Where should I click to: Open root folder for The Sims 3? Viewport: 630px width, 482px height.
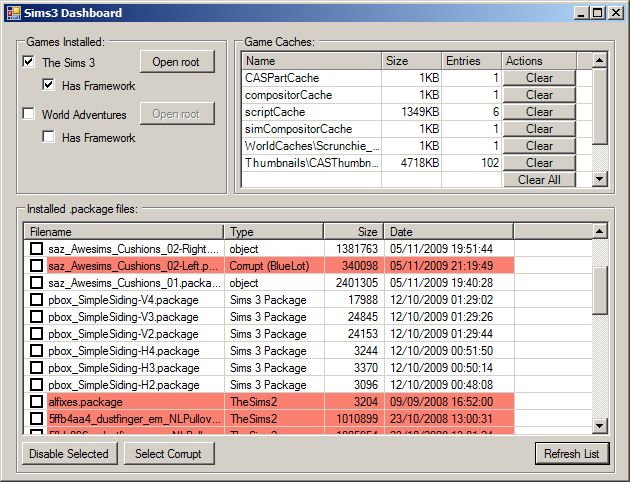[x=177, y=62]
